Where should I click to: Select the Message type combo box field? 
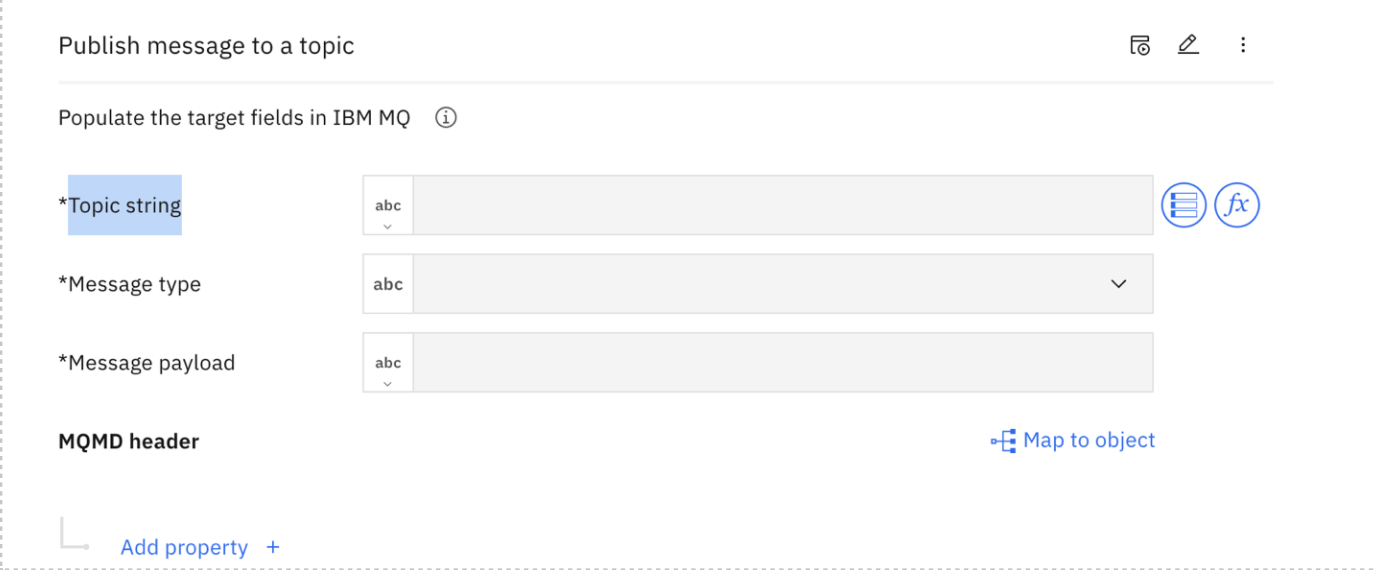click(783, 284)
